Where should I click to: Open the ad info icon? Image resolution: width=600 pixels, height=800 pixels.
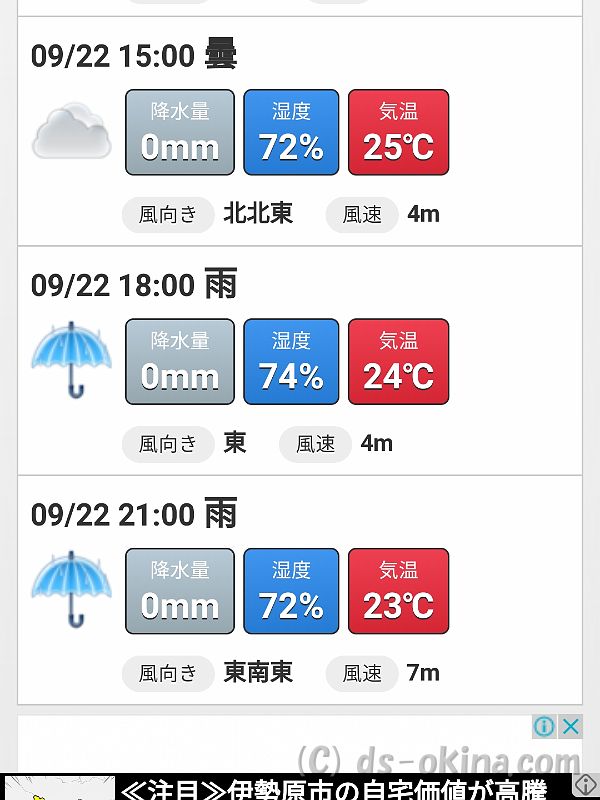tap(544, 726)
